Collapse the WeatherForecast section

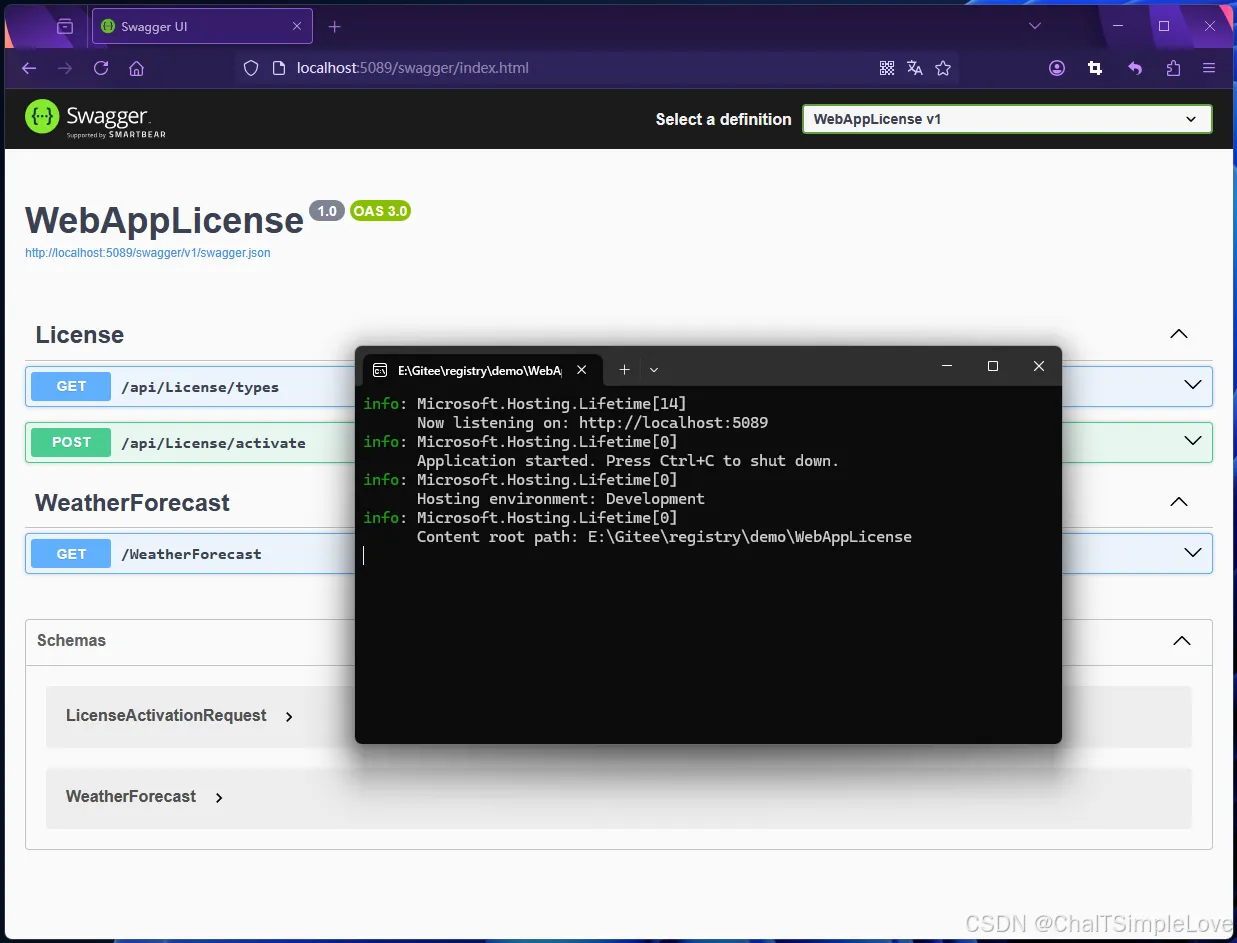tap(1179, 502)
